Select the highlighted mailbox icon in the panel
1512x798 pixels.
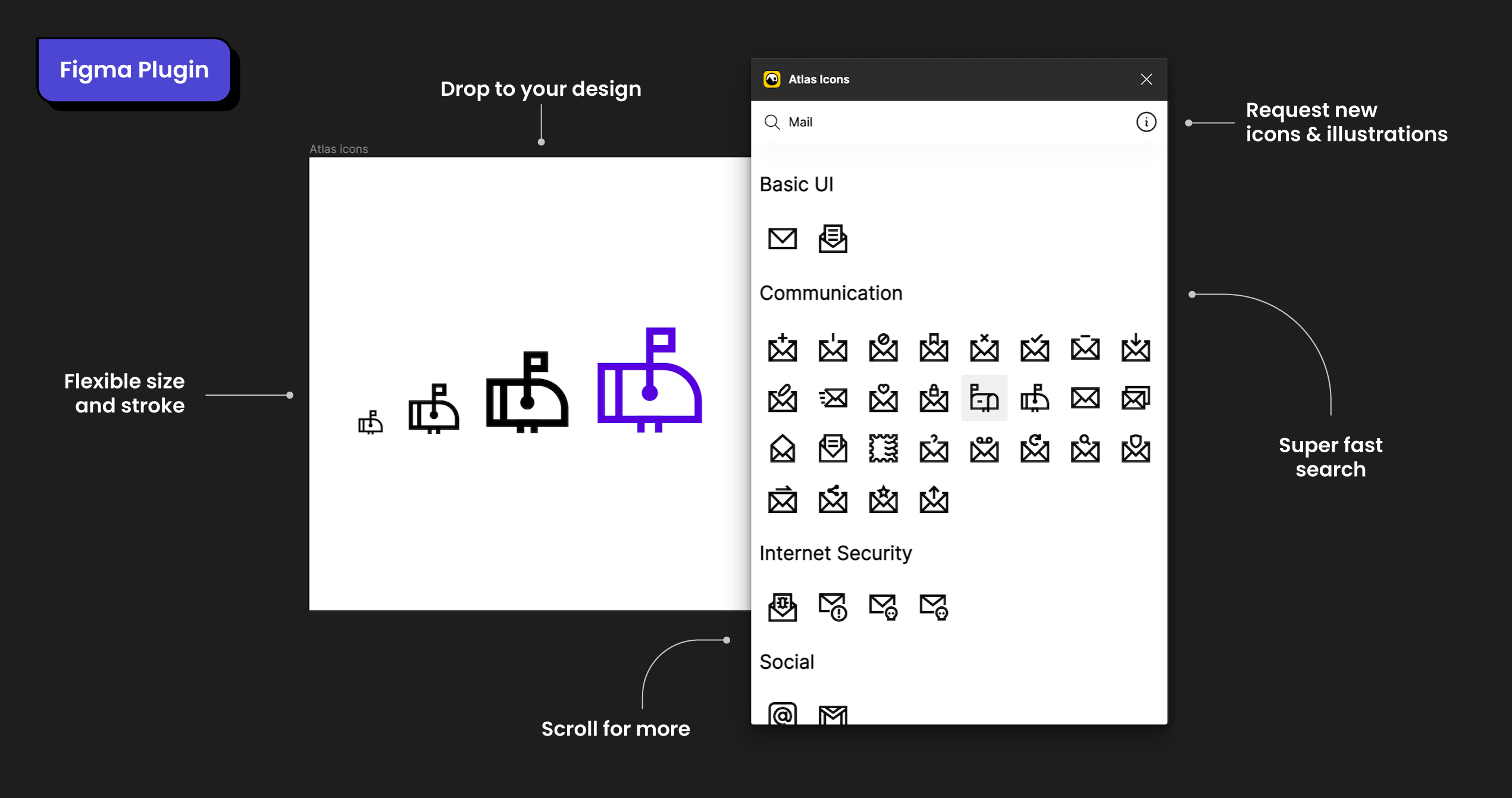984,398
